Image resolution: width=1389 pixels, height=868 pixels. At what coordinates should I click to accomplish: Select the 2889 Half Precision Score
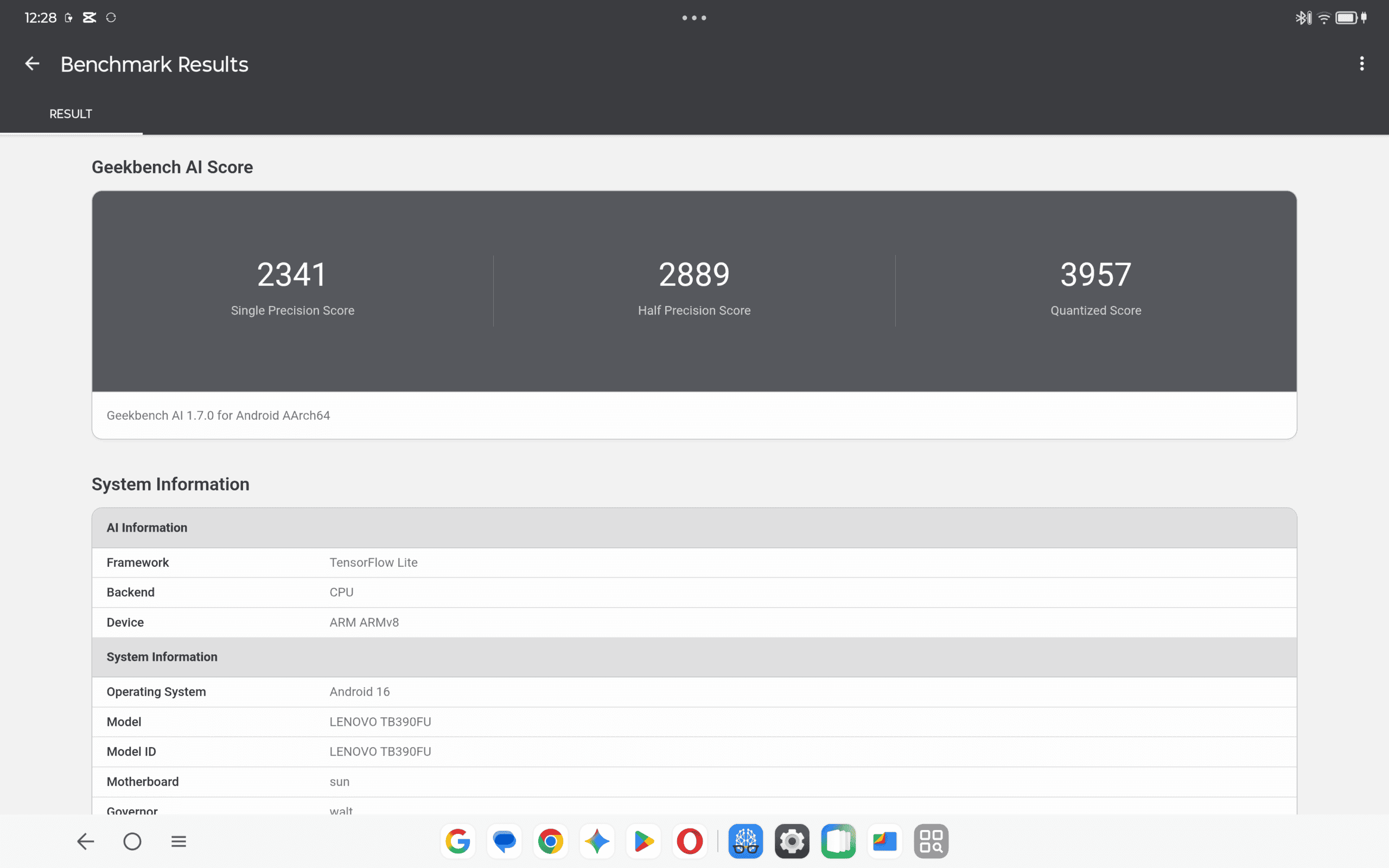694,275
